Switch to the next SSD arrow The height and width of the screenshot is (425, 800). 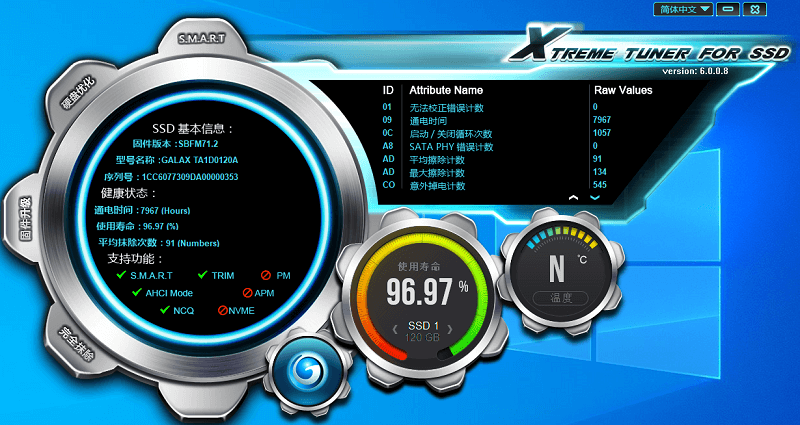(x=449, y=330)
